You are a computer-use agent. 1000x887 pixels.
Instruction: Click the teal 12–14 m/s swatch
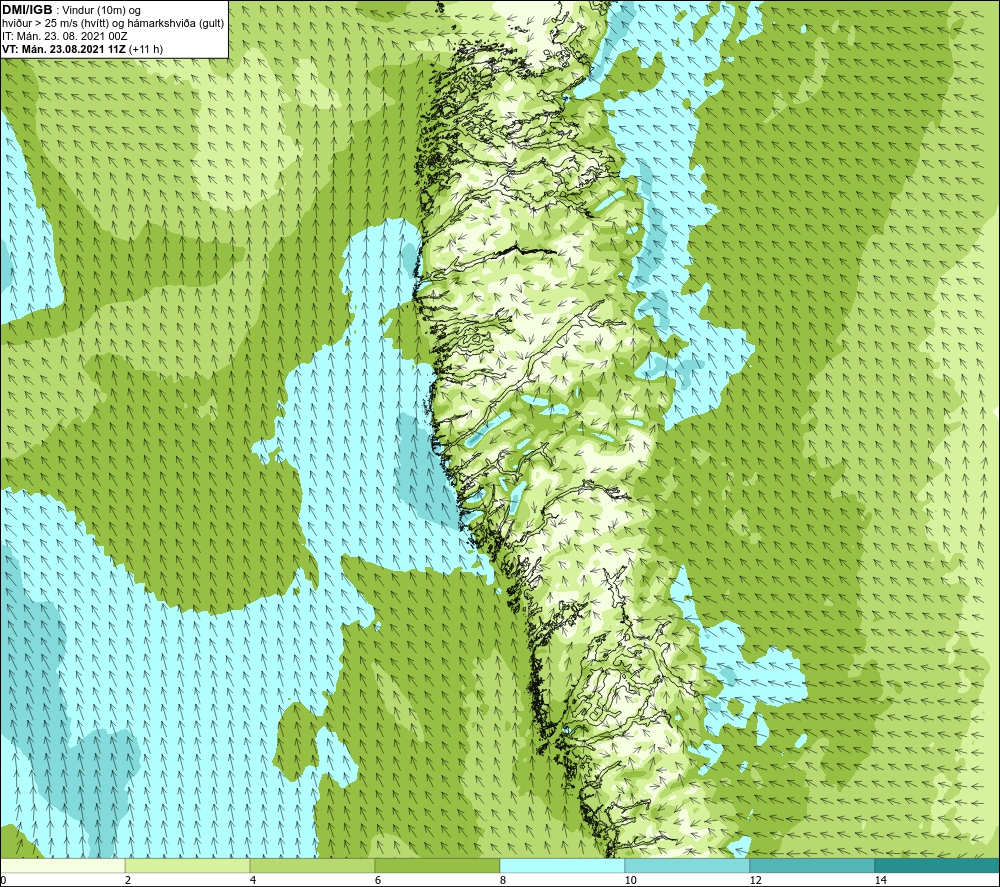[x=812, y=865]
